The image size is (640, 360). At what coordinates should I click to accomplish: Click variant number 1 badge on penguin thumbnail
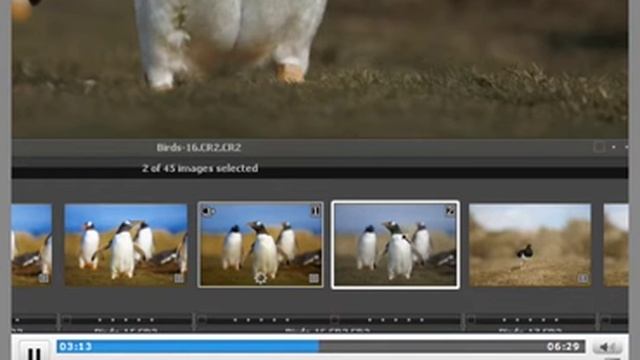click(x=315, y=211)
